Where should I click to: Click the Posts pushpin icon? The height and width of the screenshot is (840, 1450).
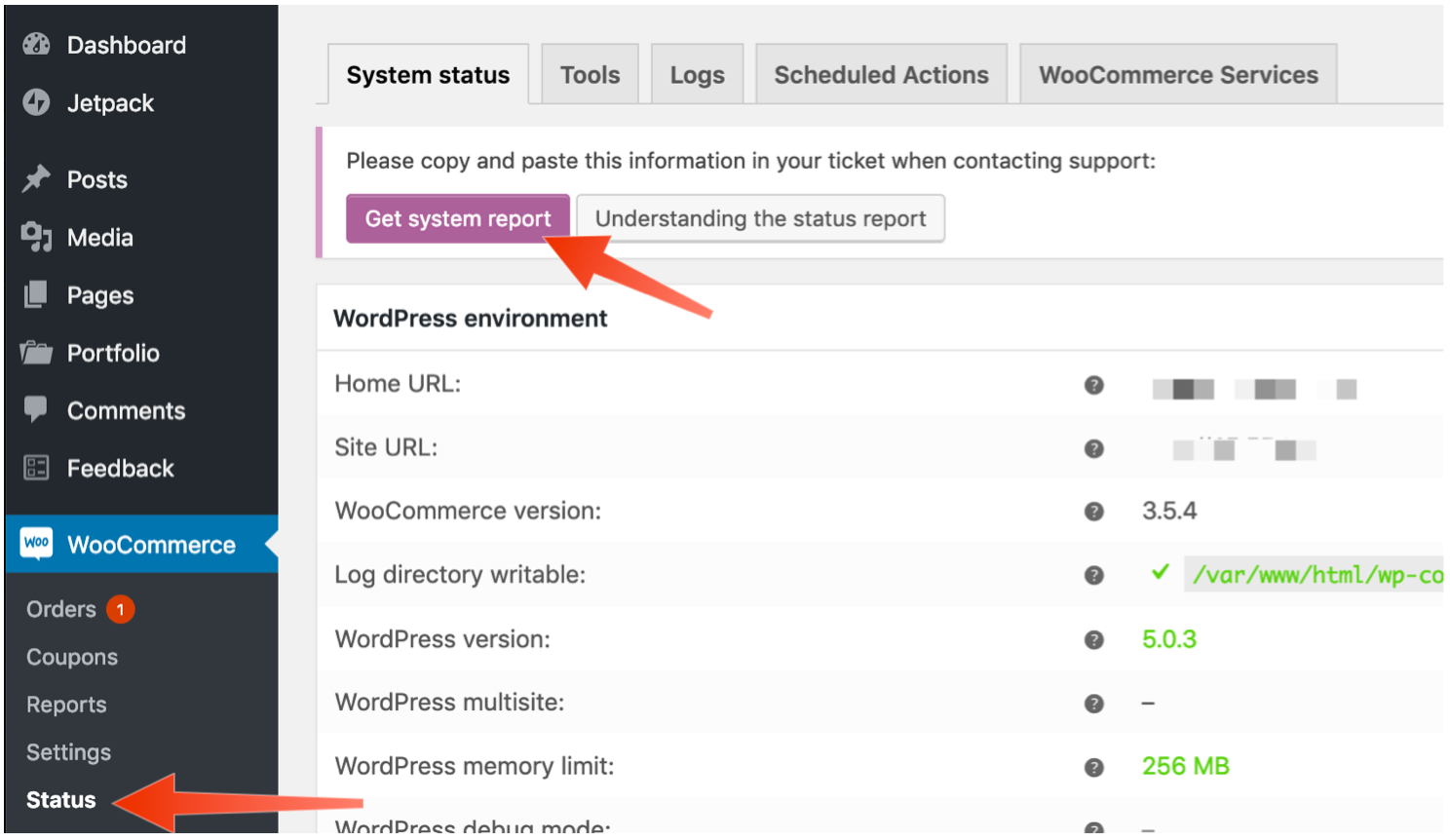point(36,179)
